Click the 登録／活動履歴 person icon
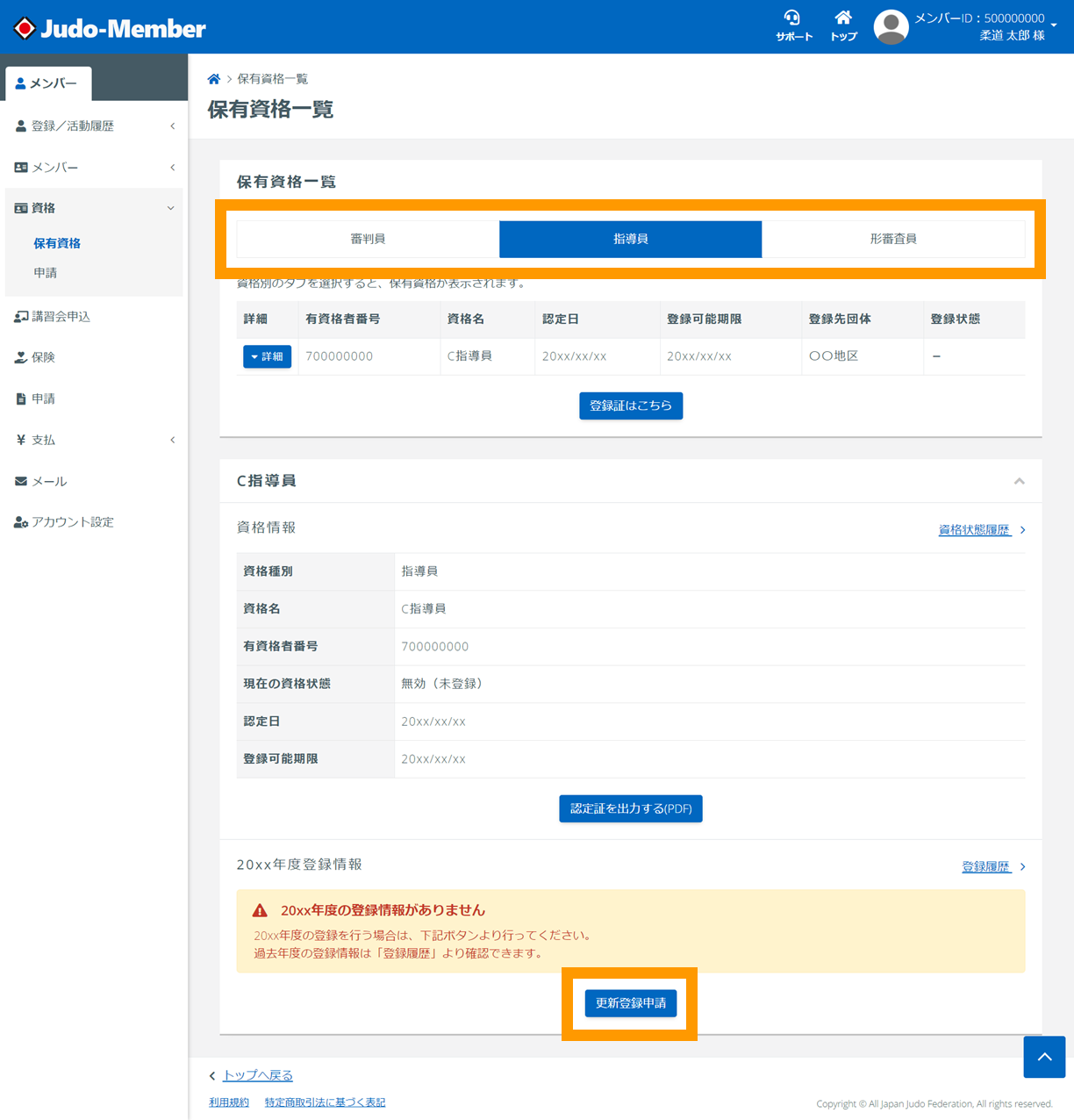 pos(21,126)
